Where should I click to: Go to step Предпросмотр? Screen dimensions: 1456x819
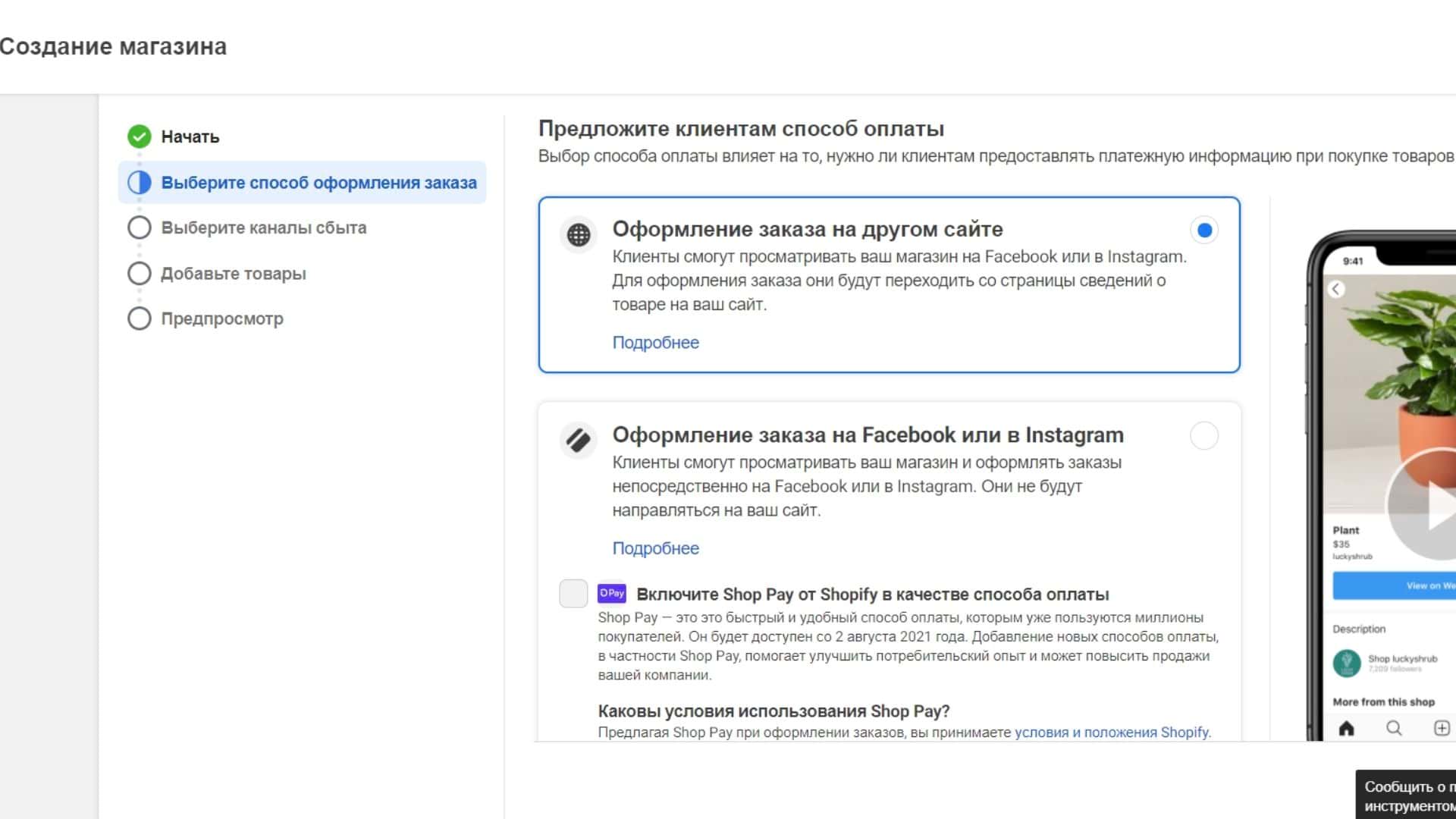(222, 318)
